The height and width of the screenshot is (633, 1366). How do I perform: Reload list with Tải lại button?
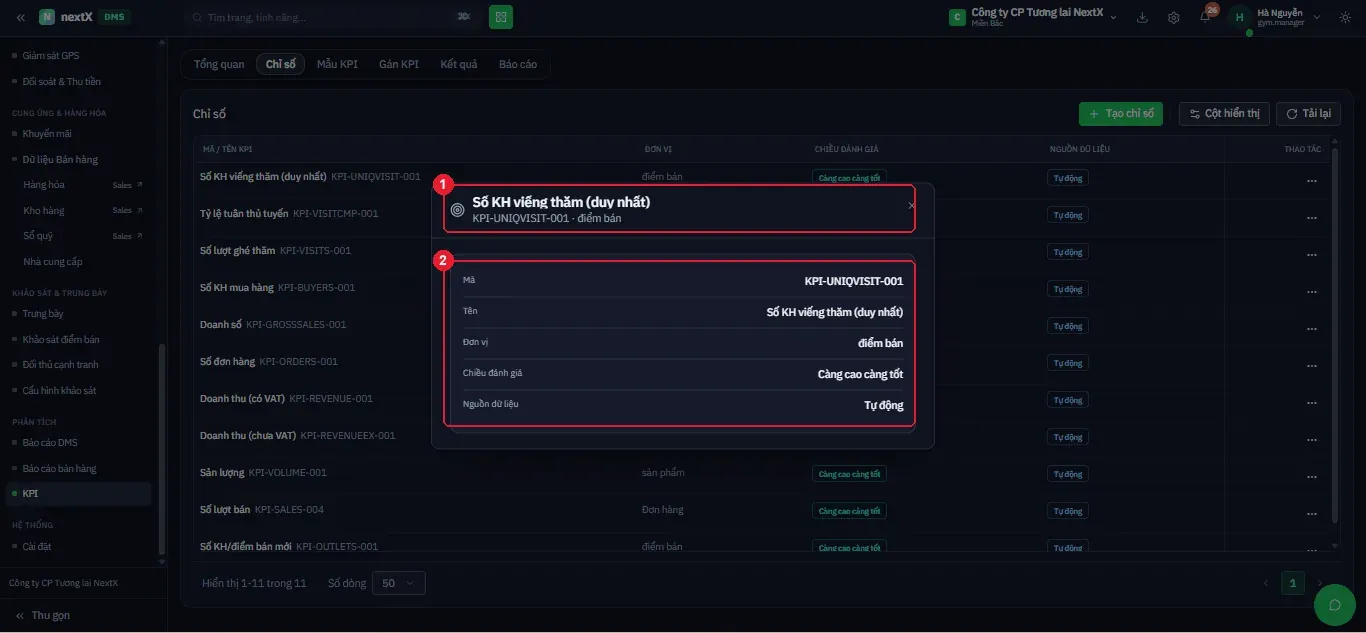click(x=1308, y=114)
